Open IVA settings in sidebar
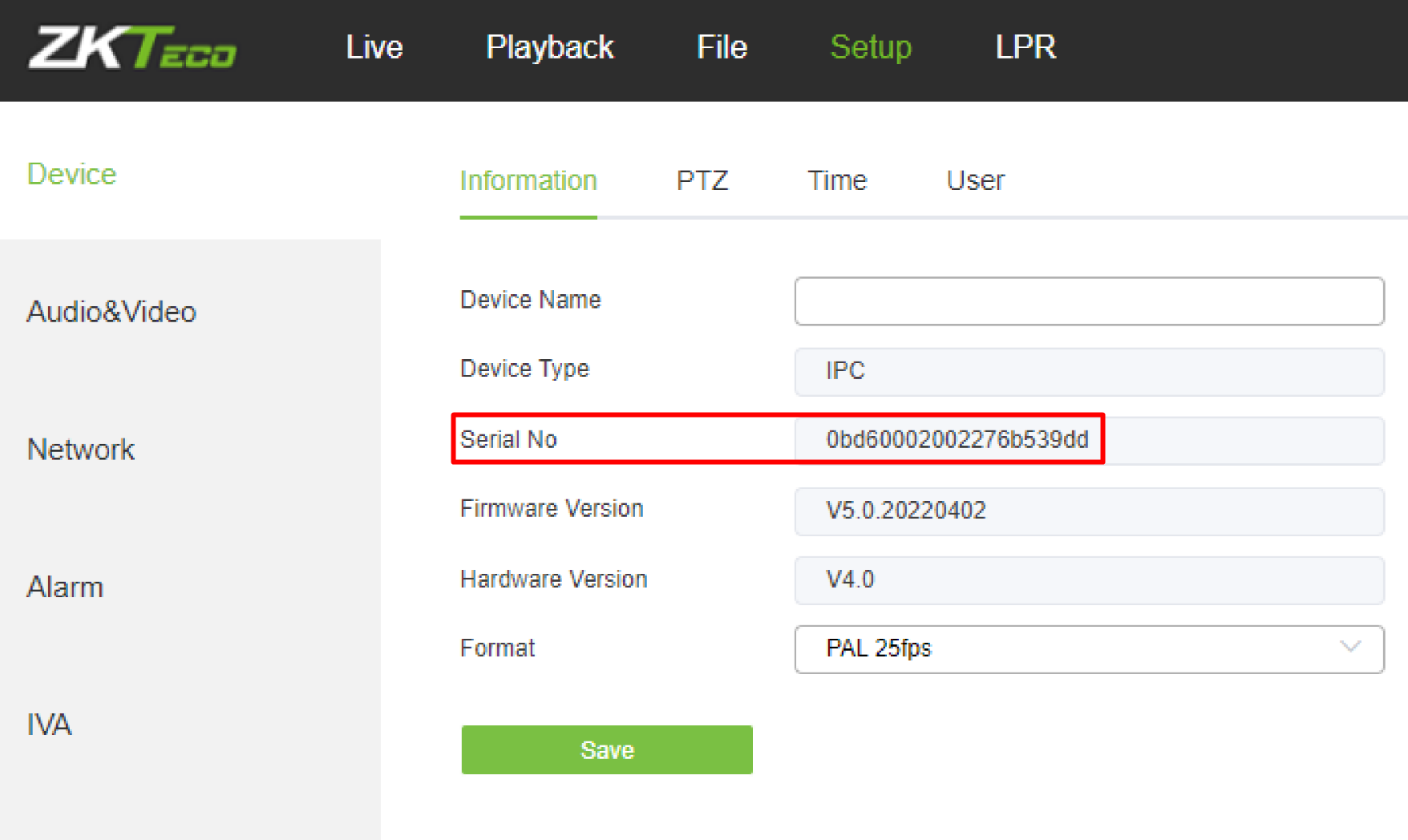 pos(49,725)
